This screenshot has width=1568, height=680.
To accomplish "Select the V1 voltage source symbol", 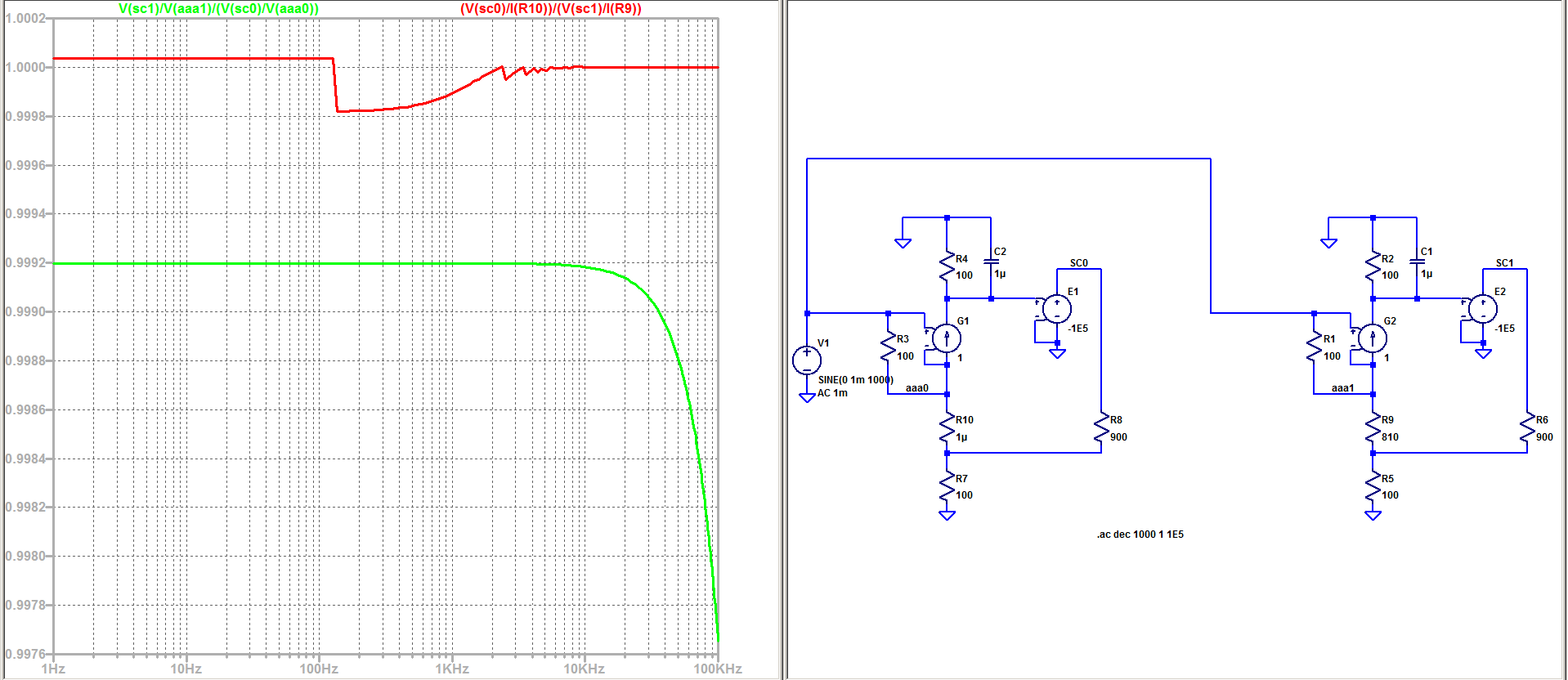I will [x=807, y=360].
